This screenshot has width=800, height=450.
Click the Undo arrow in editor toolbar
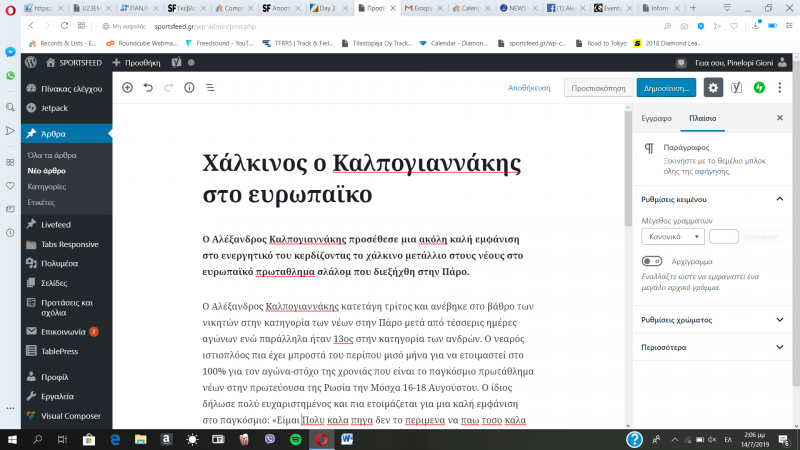148,88
